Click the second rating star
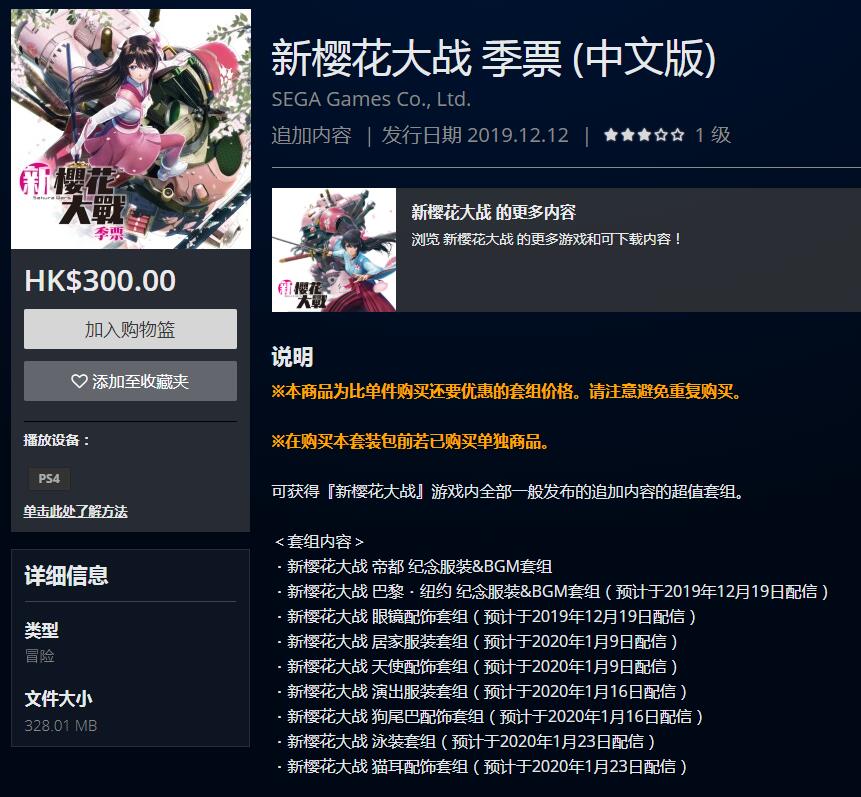This screenshot has height=797, width=861. pyautogui.click(x=628, y=135)
